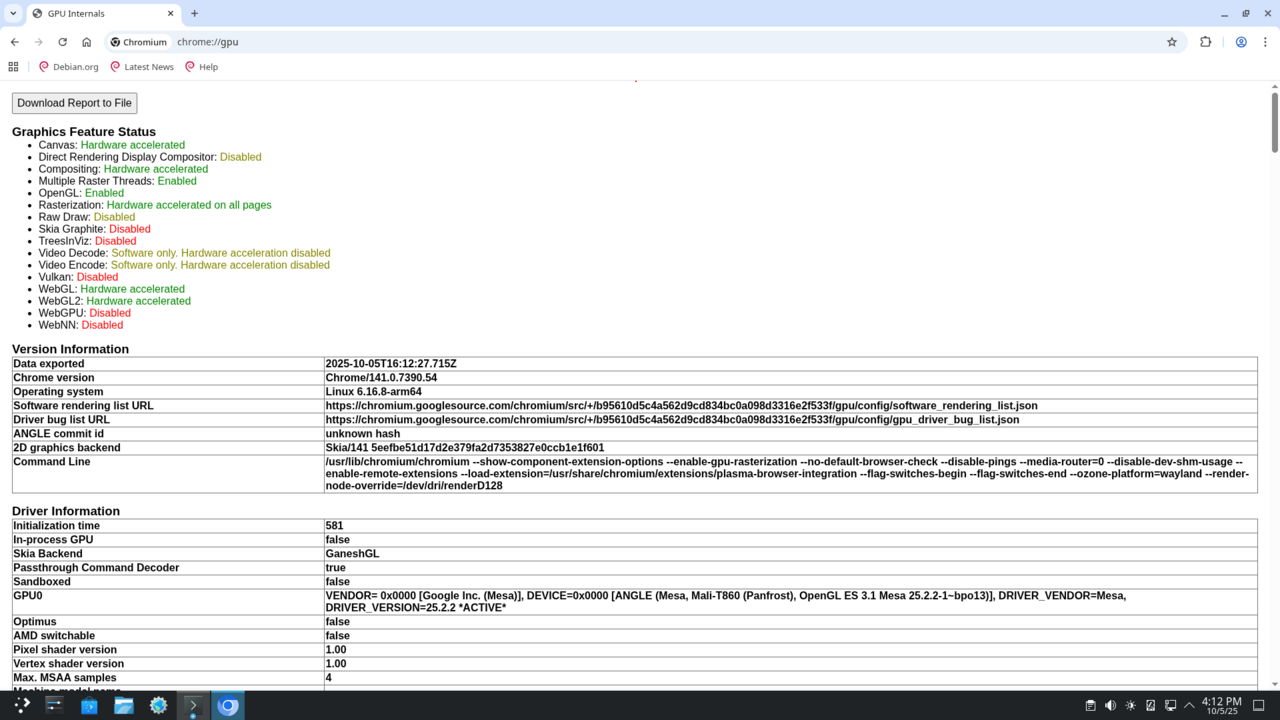
Task: Go to the browser home page
Action: pos(87,42)
